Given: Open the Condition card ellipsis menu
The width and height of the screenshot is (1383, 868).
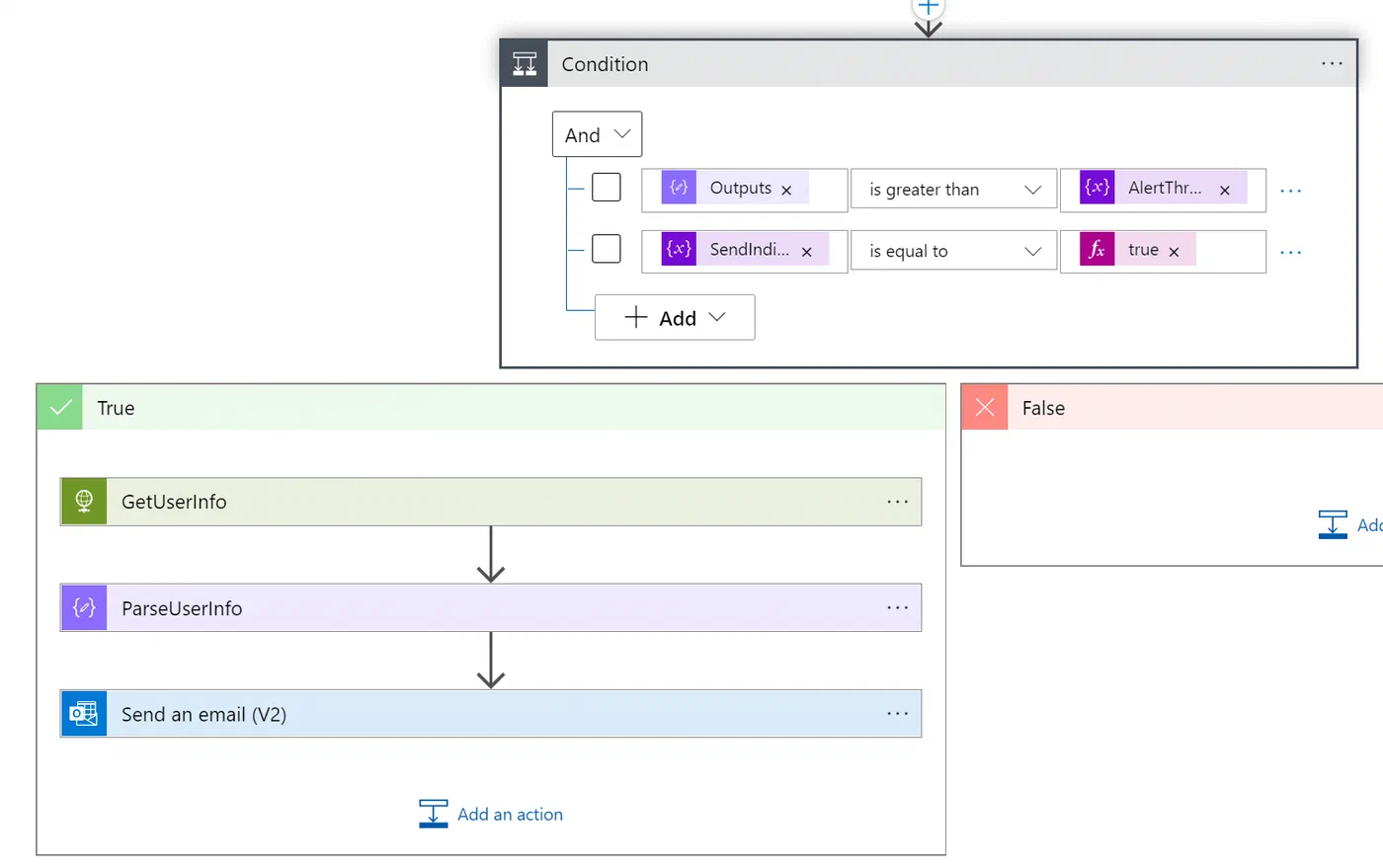Looking at the screenshot, I should coord(1332,63).
